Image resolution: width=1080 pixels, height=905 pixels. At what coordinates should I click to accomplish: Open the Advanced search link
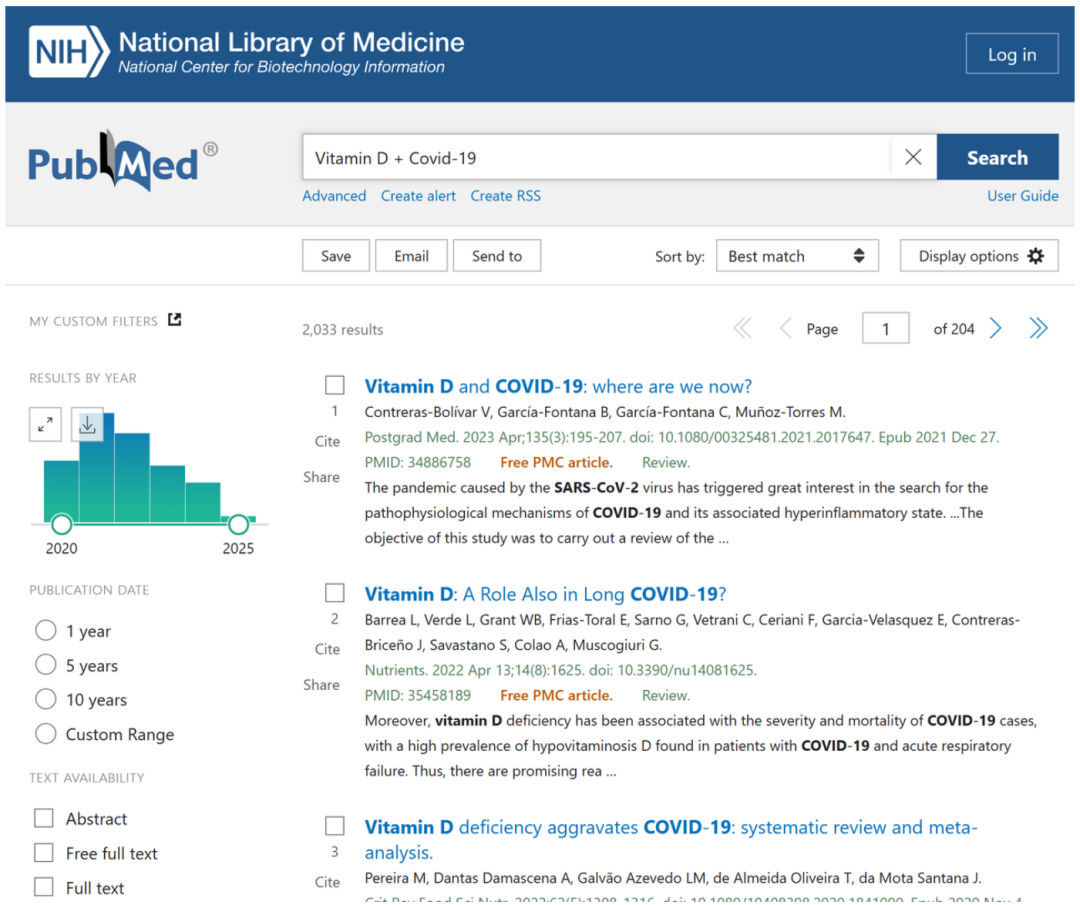click(334, 196)
